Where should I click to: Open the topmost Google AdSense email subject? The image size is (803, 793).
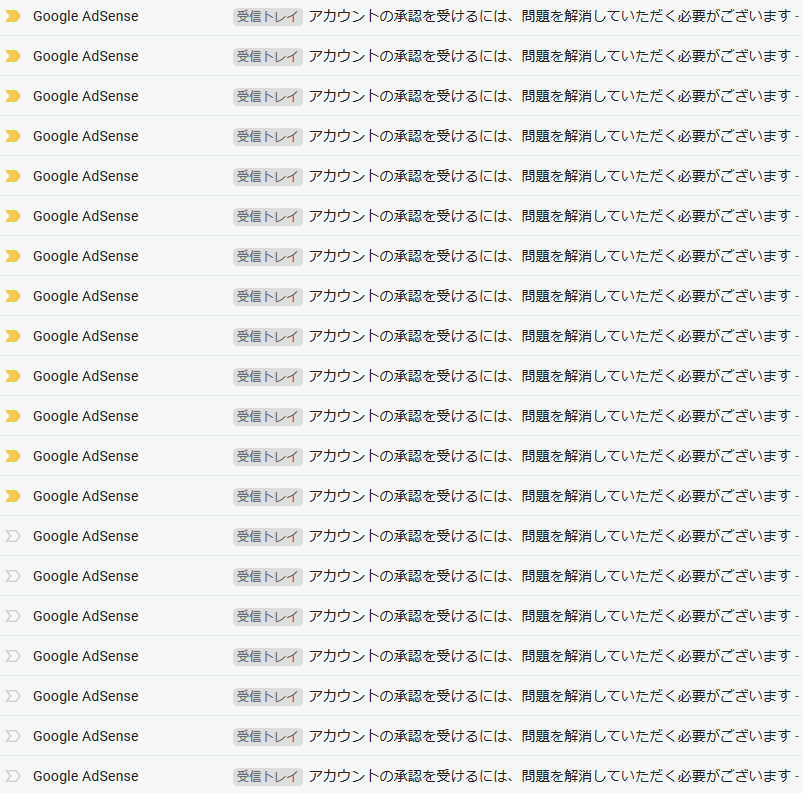(549, 16)
